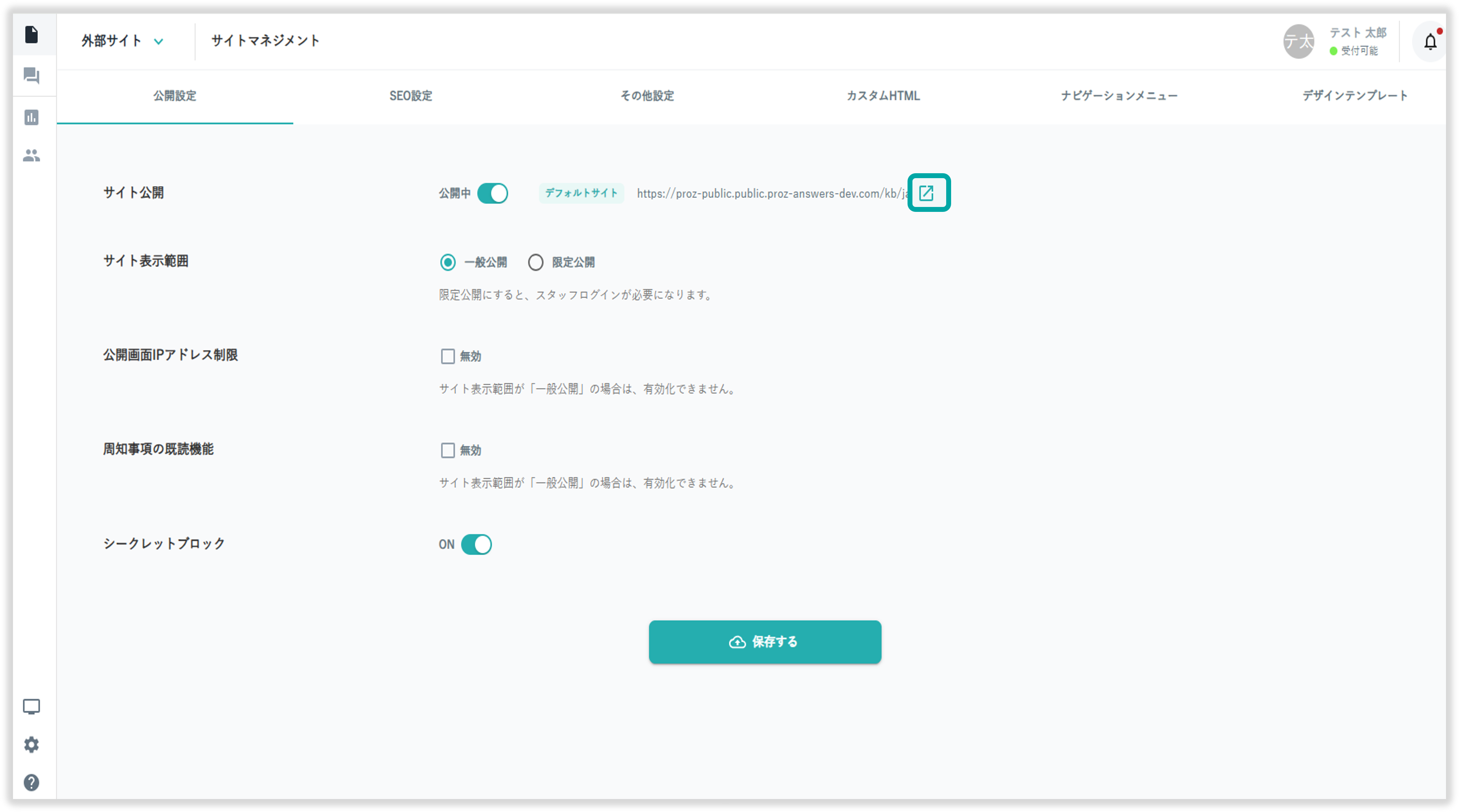The height and width of the screenshot is (812, 1459).
Task: Click the 保存する button
Action: pos(764,642)
